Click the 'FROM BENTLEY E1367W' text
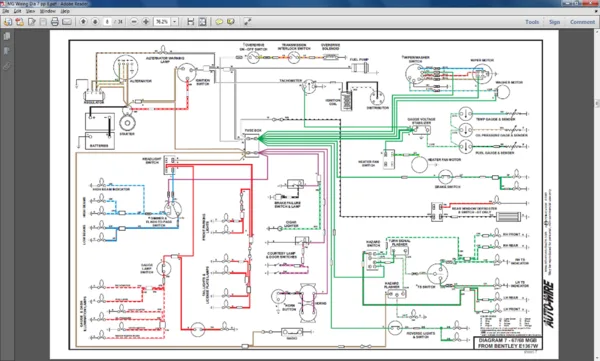 tap(507, 346)
